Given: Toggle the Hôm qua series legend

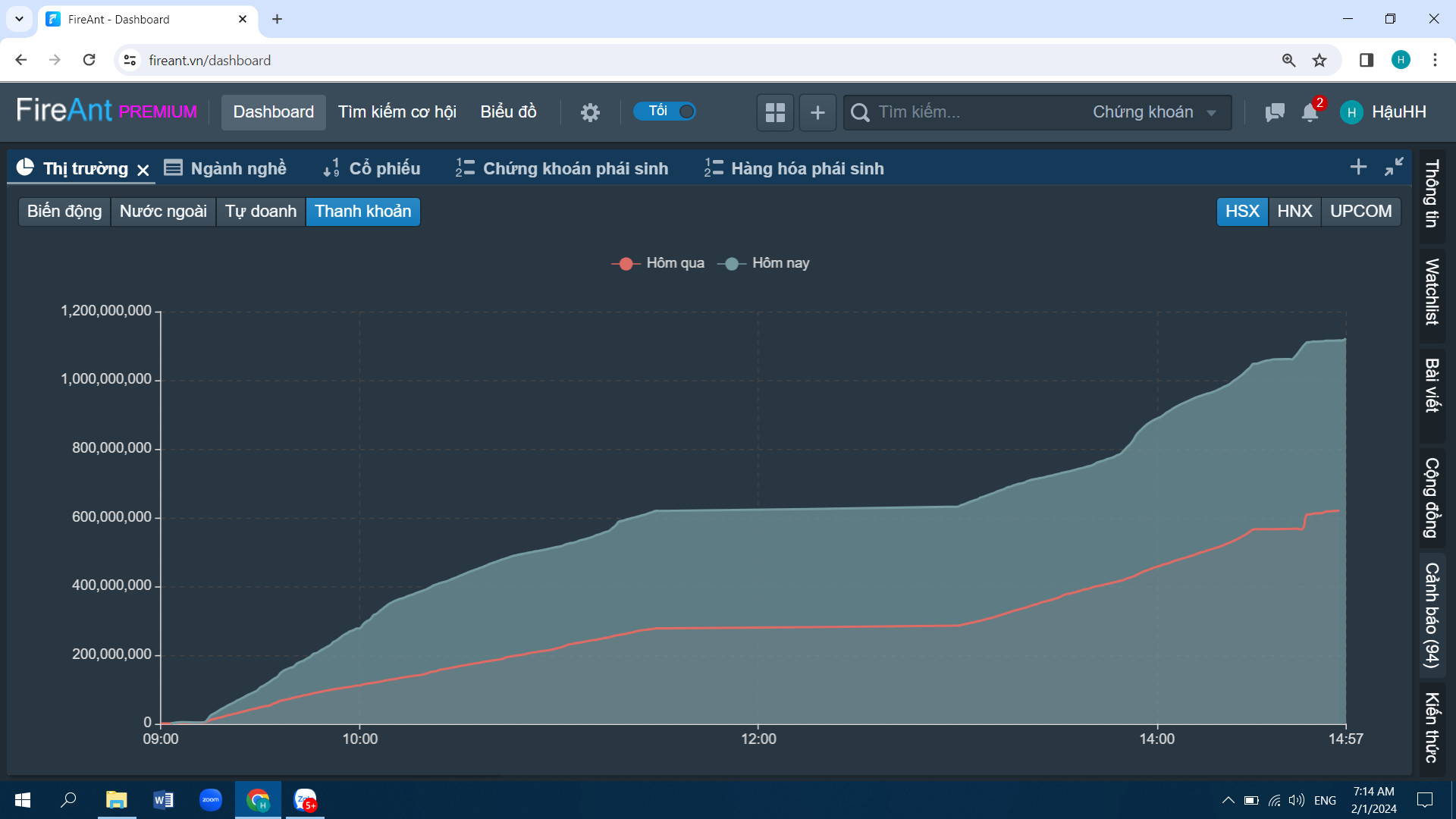Looking at the screenshot, I should (658, 263).
